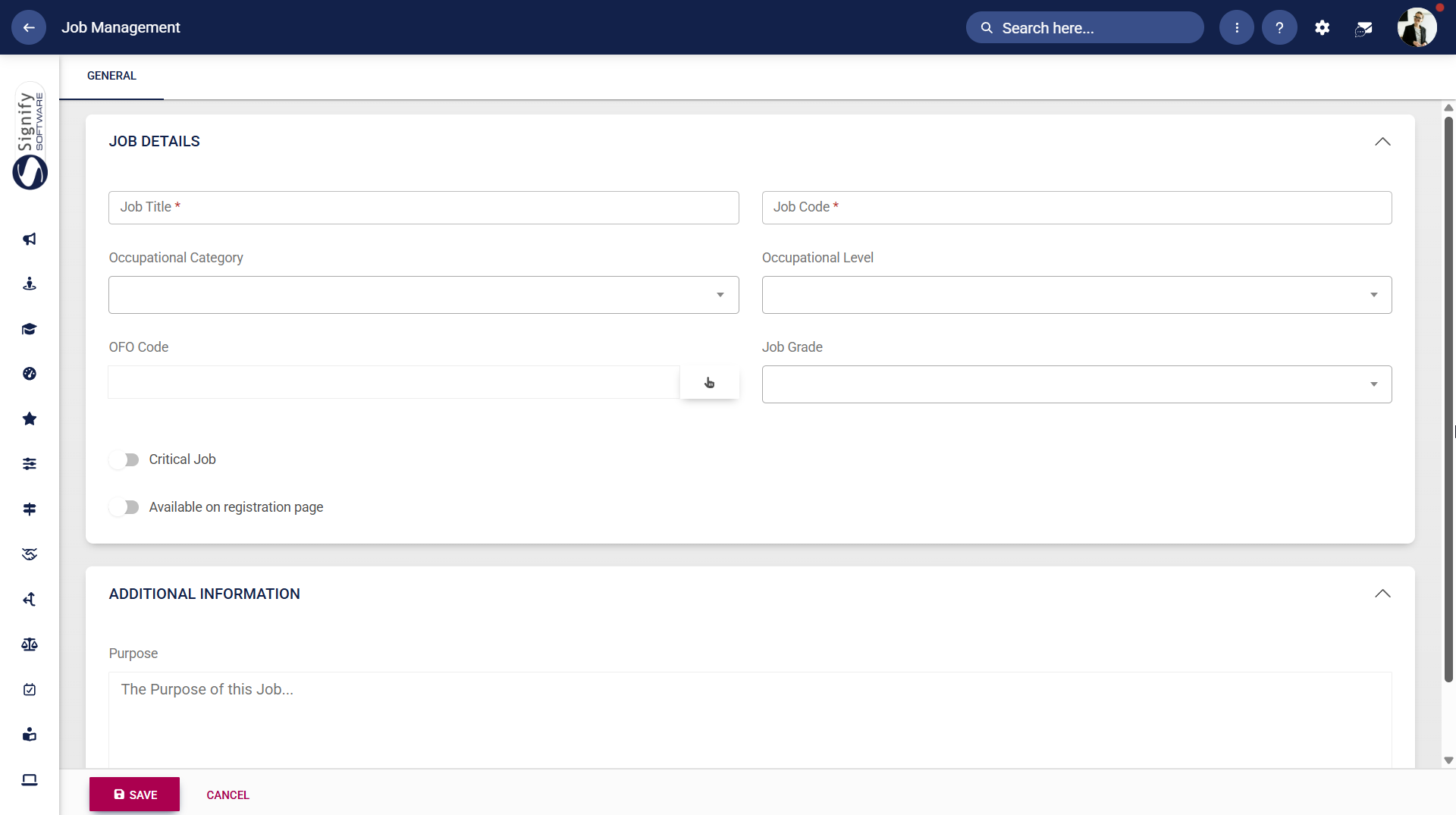Turn on Available on registration page
1456x815 pixels.
pyautogui.click(x=124, y=506)
